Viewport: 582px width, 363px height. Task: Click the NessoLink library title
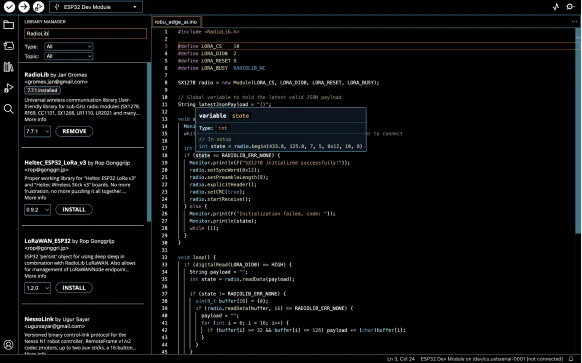point(39,319)
